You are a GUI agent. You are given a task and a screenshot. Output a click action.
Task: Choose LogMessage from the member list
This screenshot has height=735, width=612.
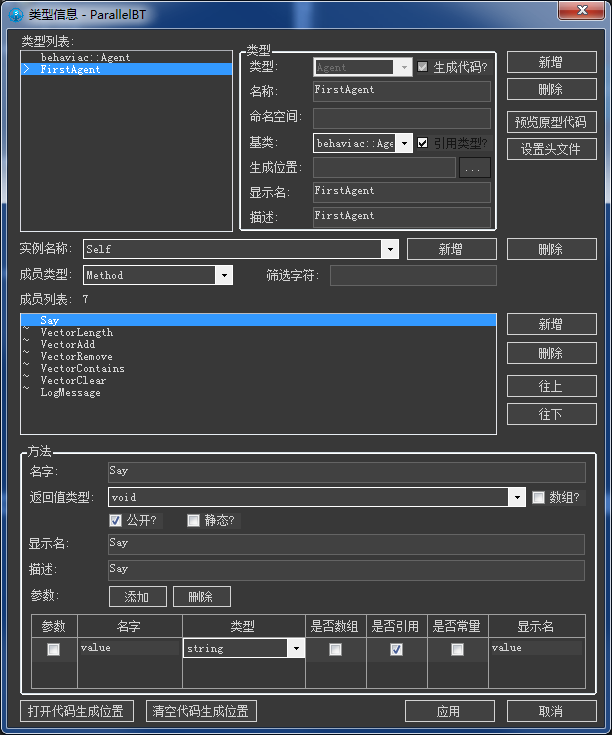click(70, 393)
